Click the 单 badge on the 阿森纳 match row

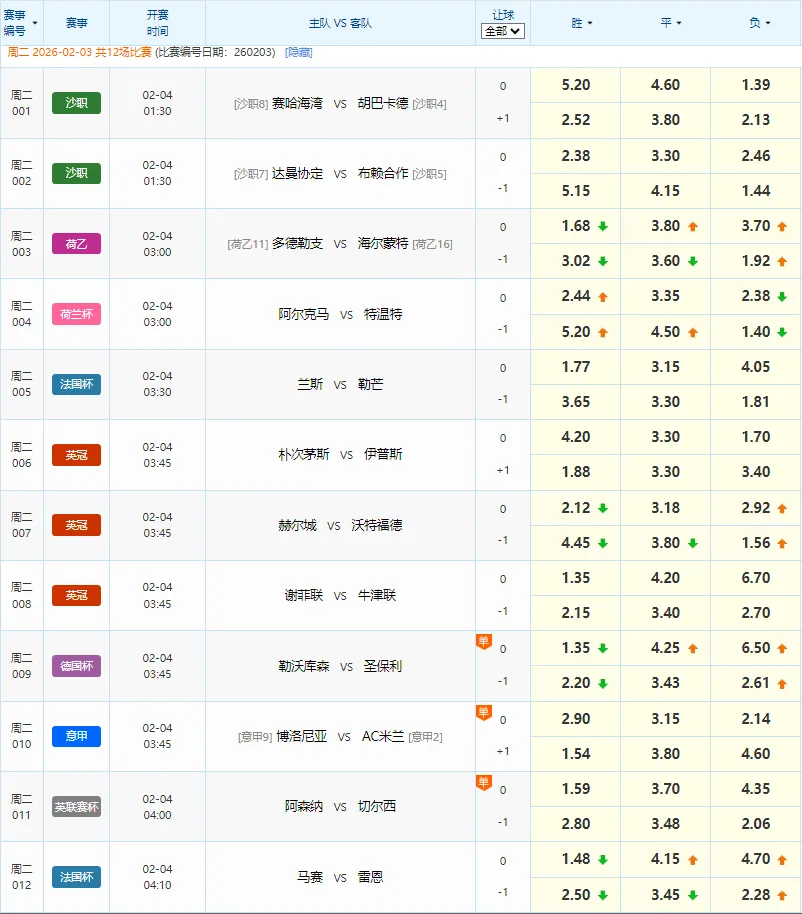pyautogui.click(x=484, y=784)
